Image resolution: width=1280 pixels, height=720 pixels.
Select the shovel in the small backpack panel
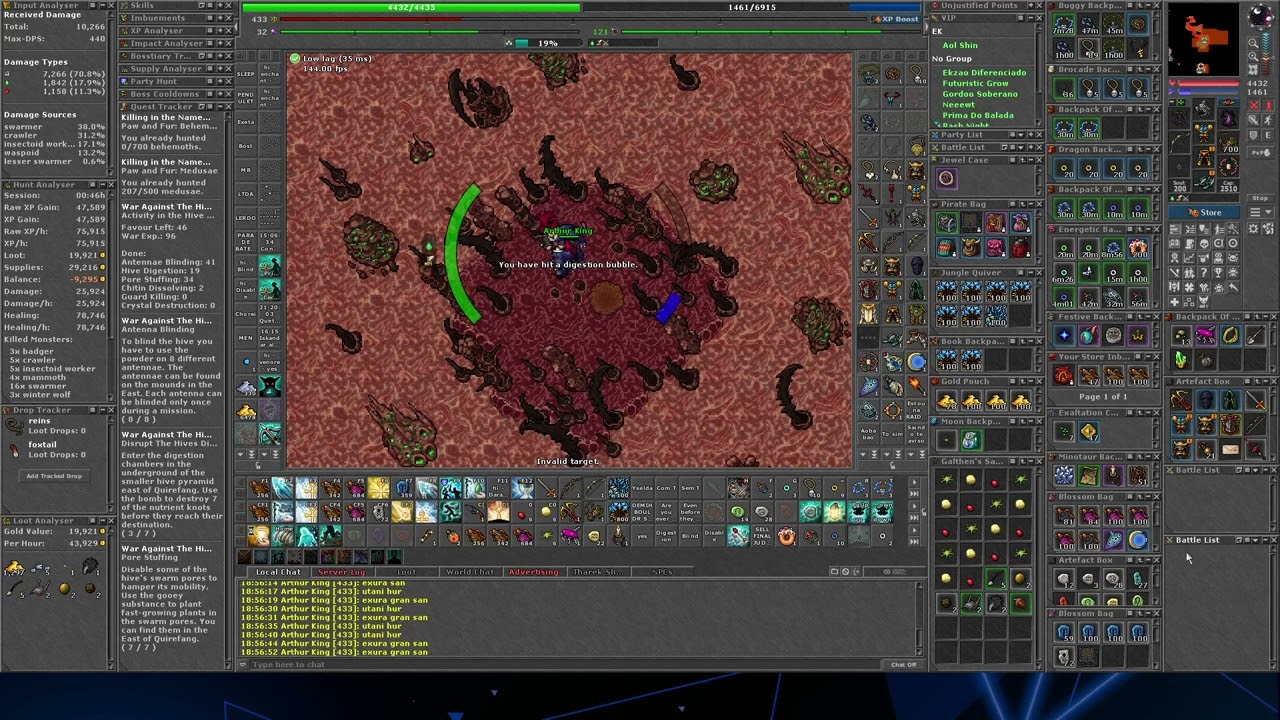click(x=1255, y=336)
